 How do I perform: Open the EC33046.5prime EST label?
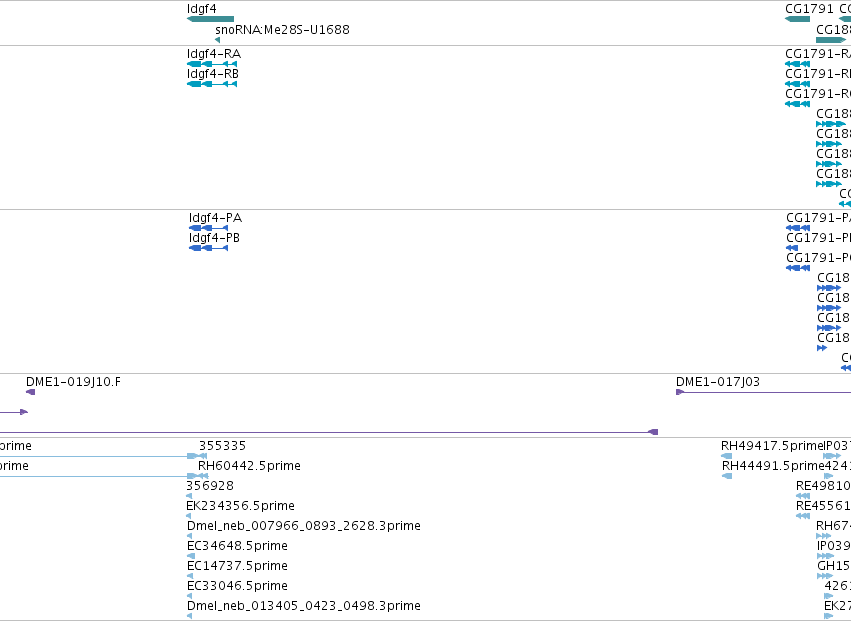tap(237, 586)
